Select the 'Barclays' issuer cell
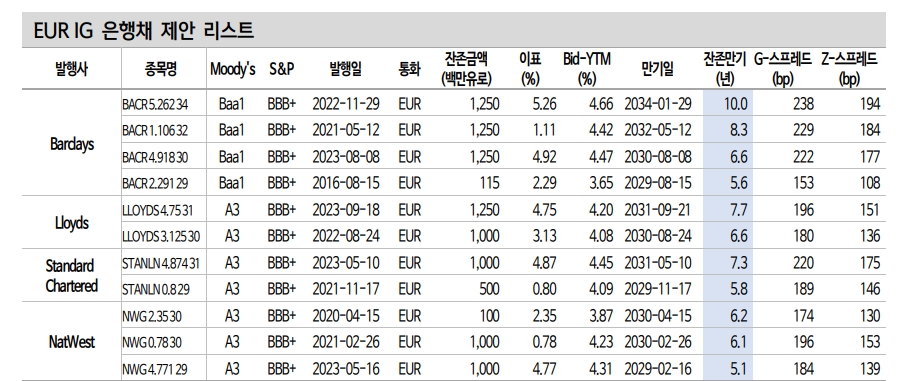Screen dimensions: 916x381 tap(72, 144)
